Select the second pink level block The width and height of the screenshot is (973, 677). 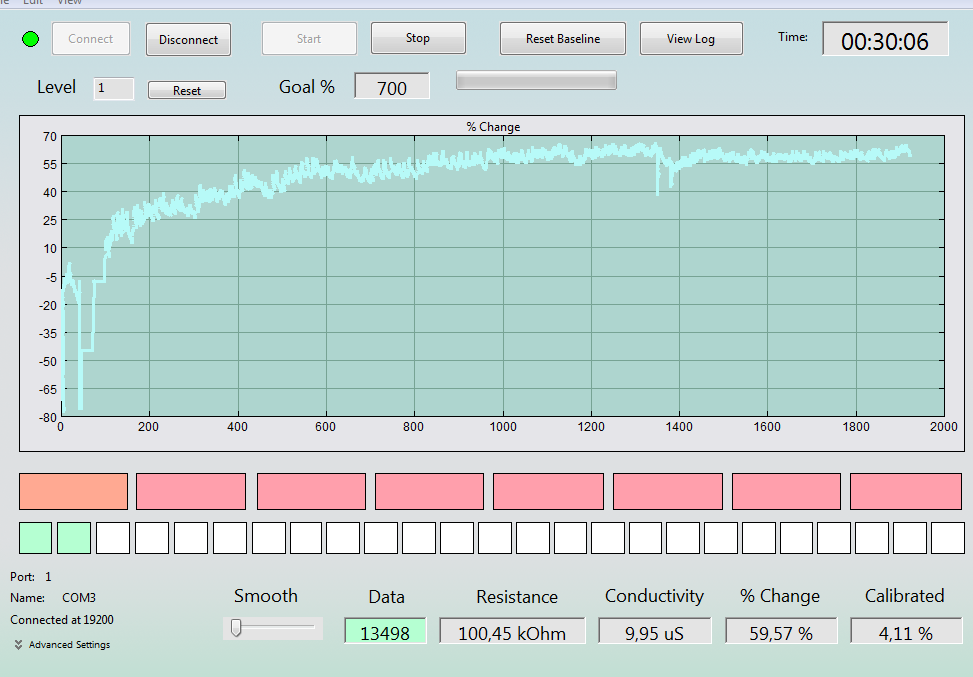(x=311, y=491)
